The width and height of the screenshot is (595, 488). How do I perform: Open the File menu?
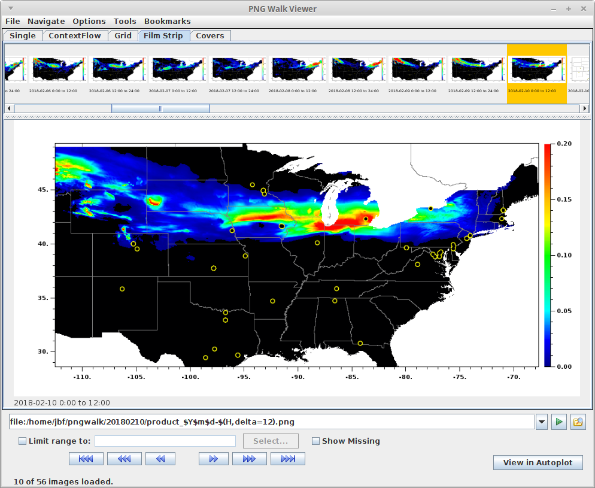click(x=13, y=21)
